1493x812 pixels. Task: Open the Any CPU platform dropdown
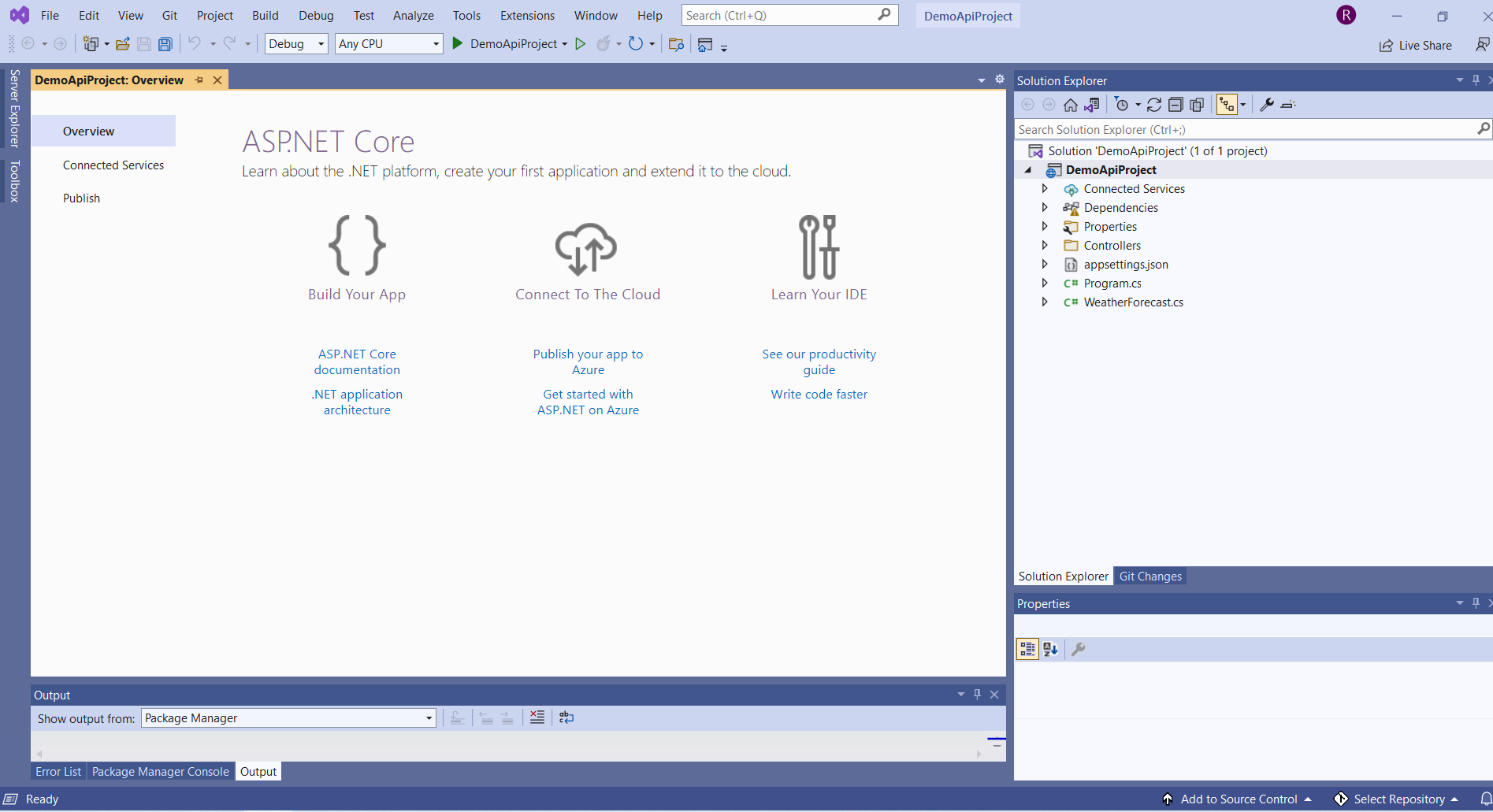tap(389, 44)
